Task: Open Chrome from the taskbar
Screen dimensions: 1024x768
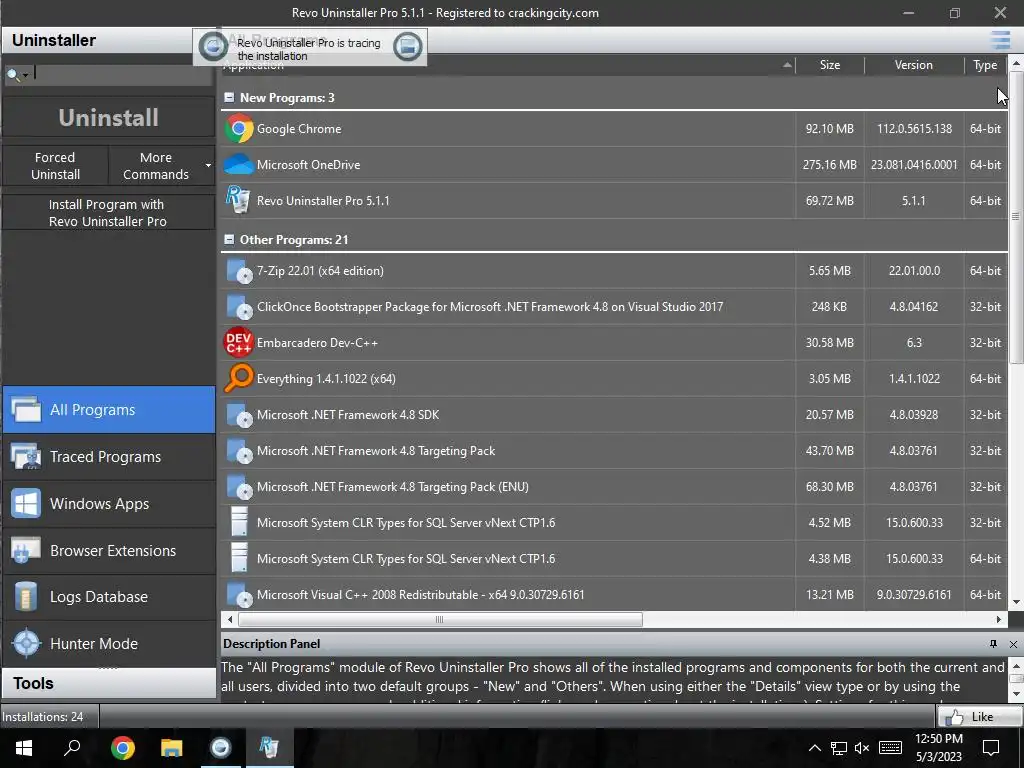Action: coord(123,747)
